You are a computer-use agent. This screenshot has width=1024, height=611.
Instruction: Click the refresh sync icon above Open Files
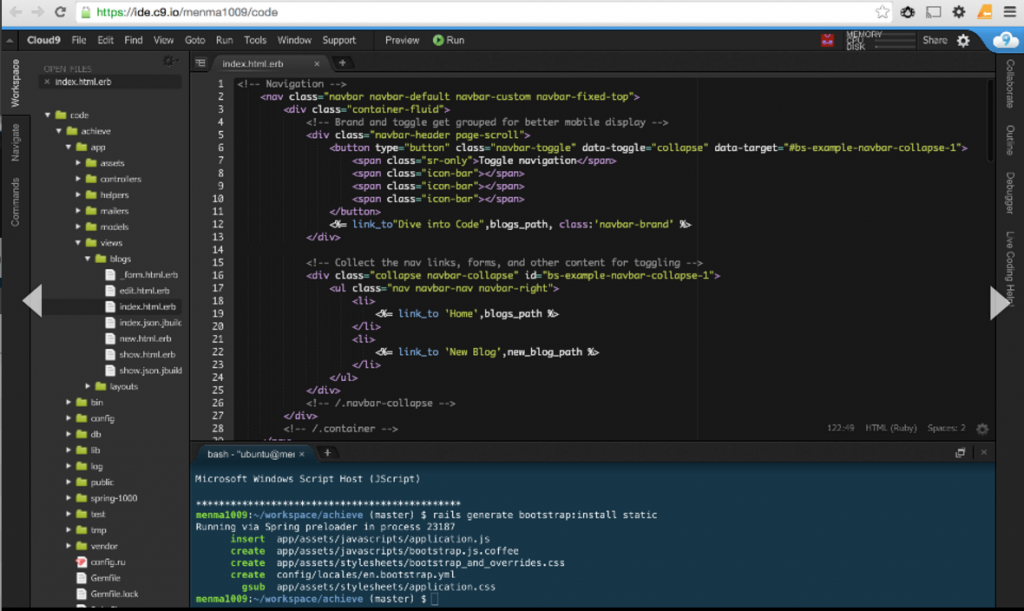[x=170, y=59]
